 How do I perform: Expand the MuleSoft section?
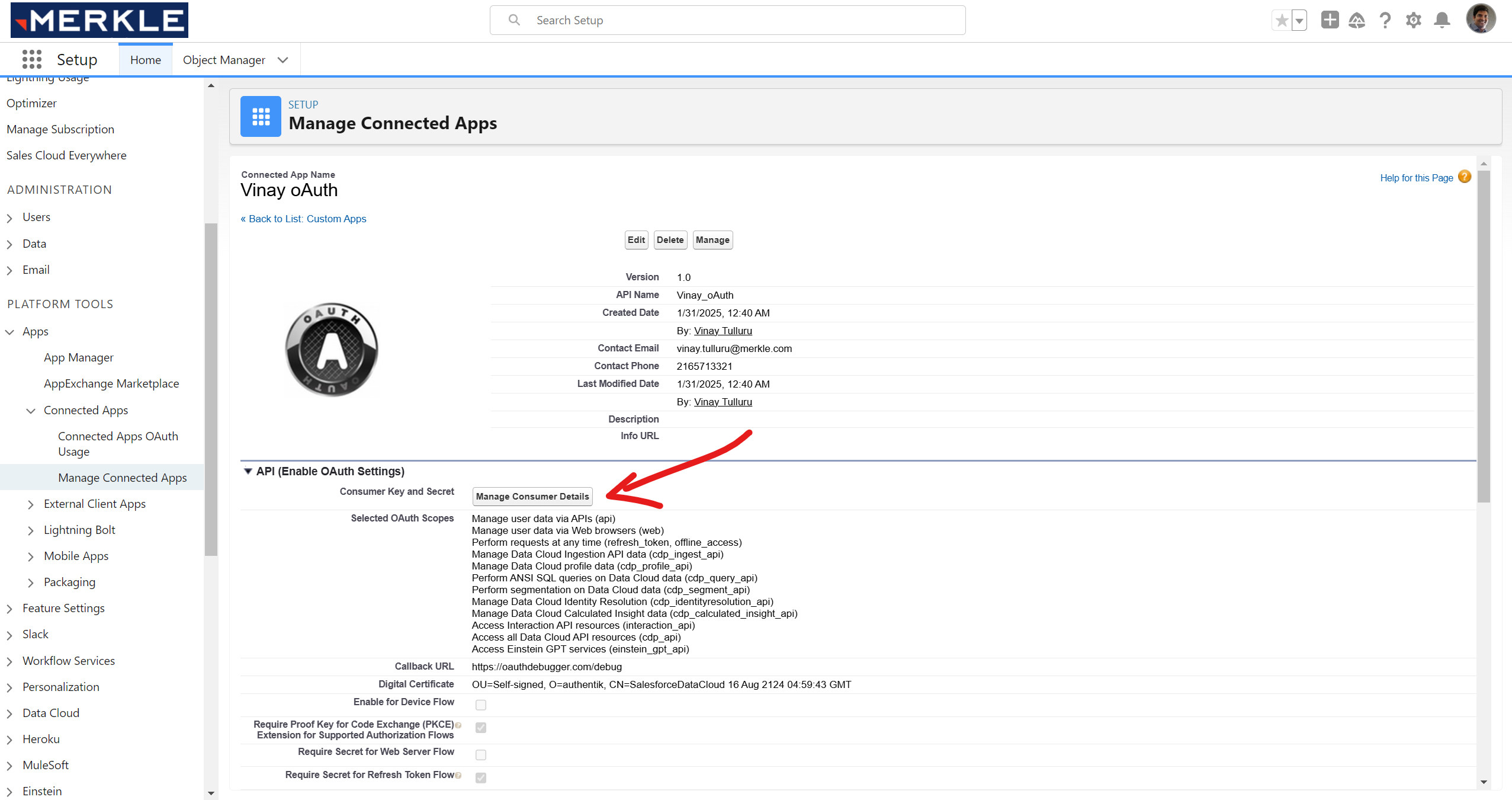(9, 766)
